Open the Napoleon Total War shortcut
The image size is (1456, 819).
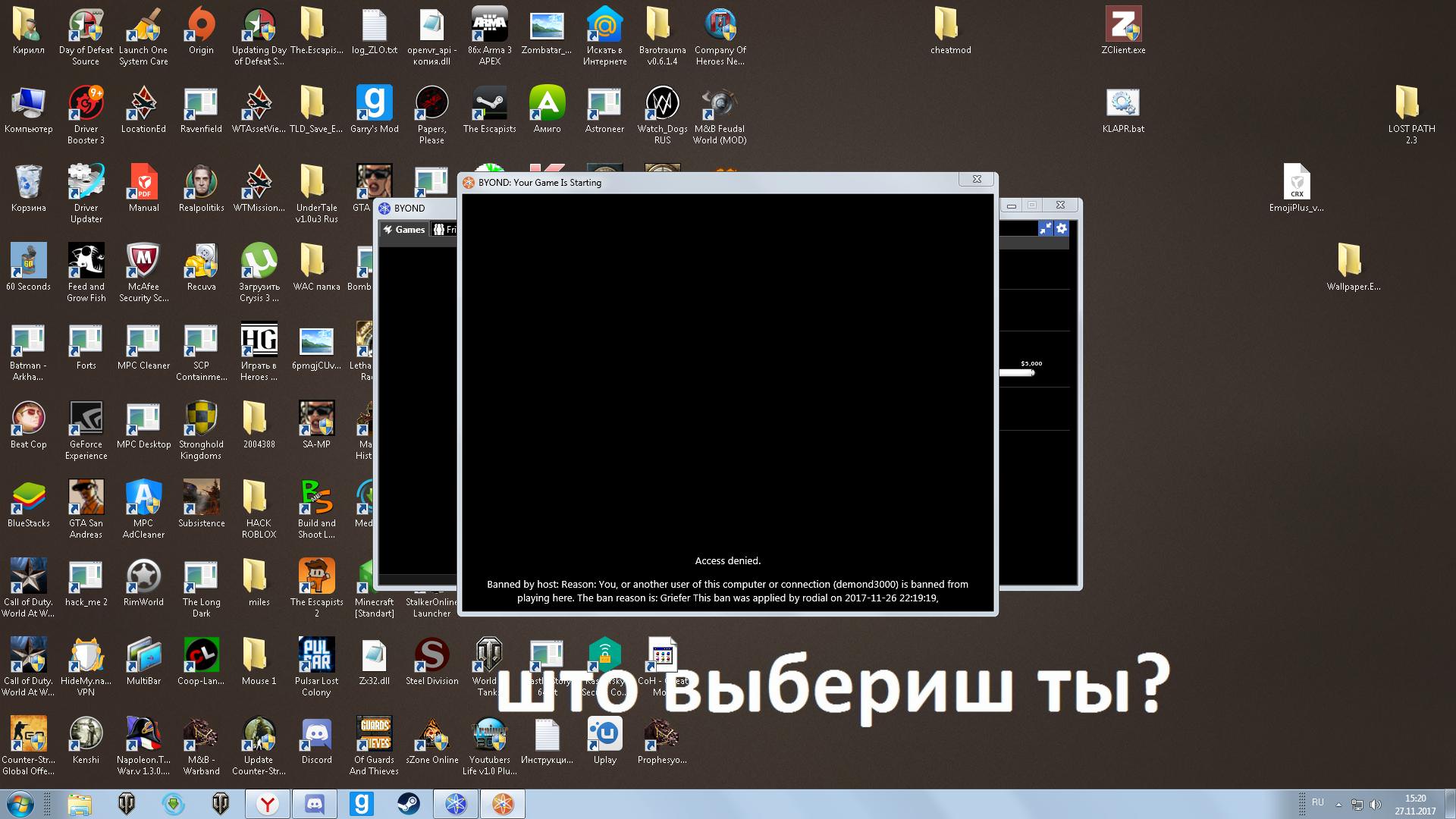[x=143, y=746]
